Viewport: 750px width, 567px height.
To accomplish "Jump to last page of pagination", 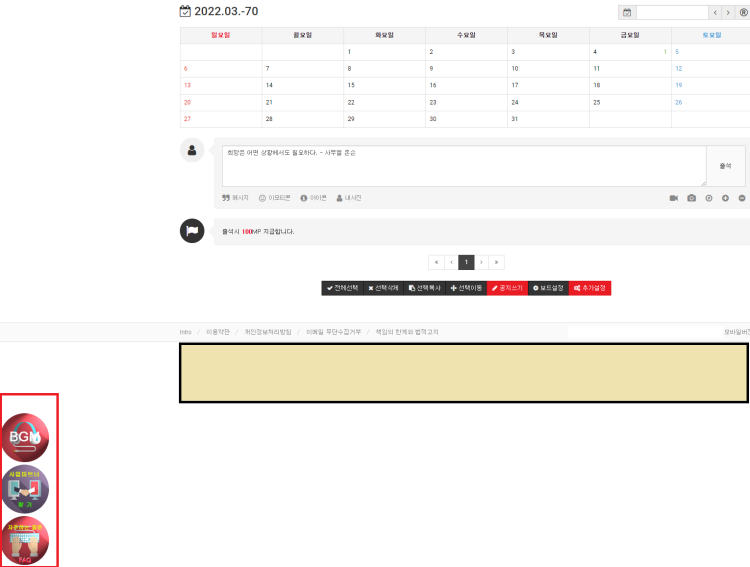I will point(497,262).
